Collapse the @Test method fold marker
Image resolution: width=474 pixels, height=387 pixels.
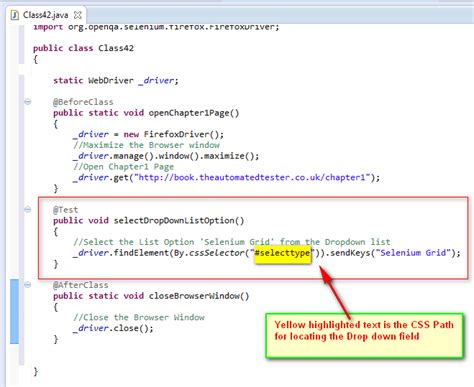pos(28,210)
